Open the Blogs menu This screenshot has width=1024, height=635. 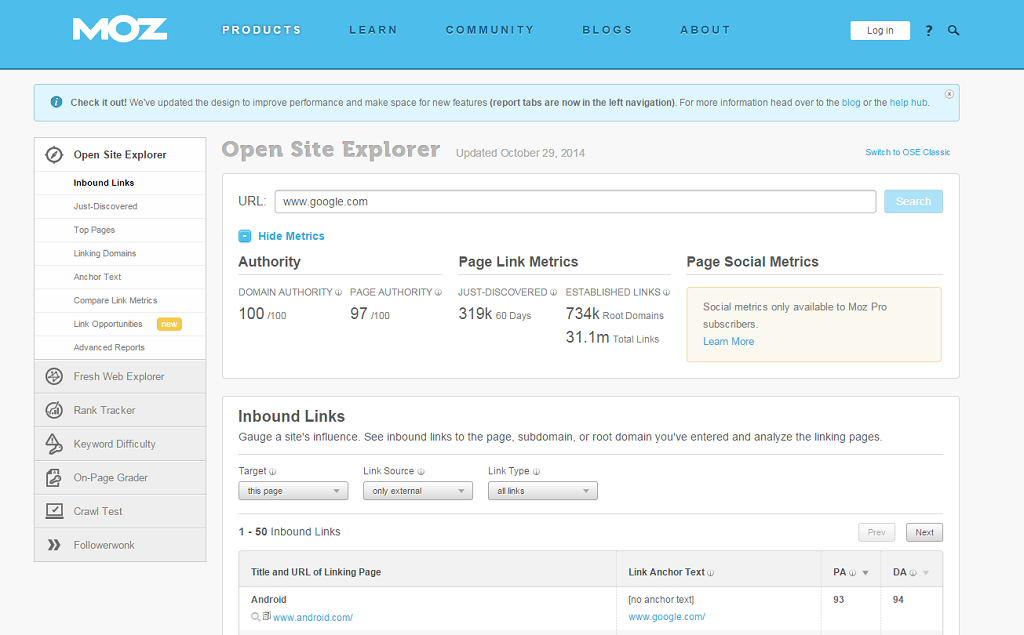coord(607,30)
